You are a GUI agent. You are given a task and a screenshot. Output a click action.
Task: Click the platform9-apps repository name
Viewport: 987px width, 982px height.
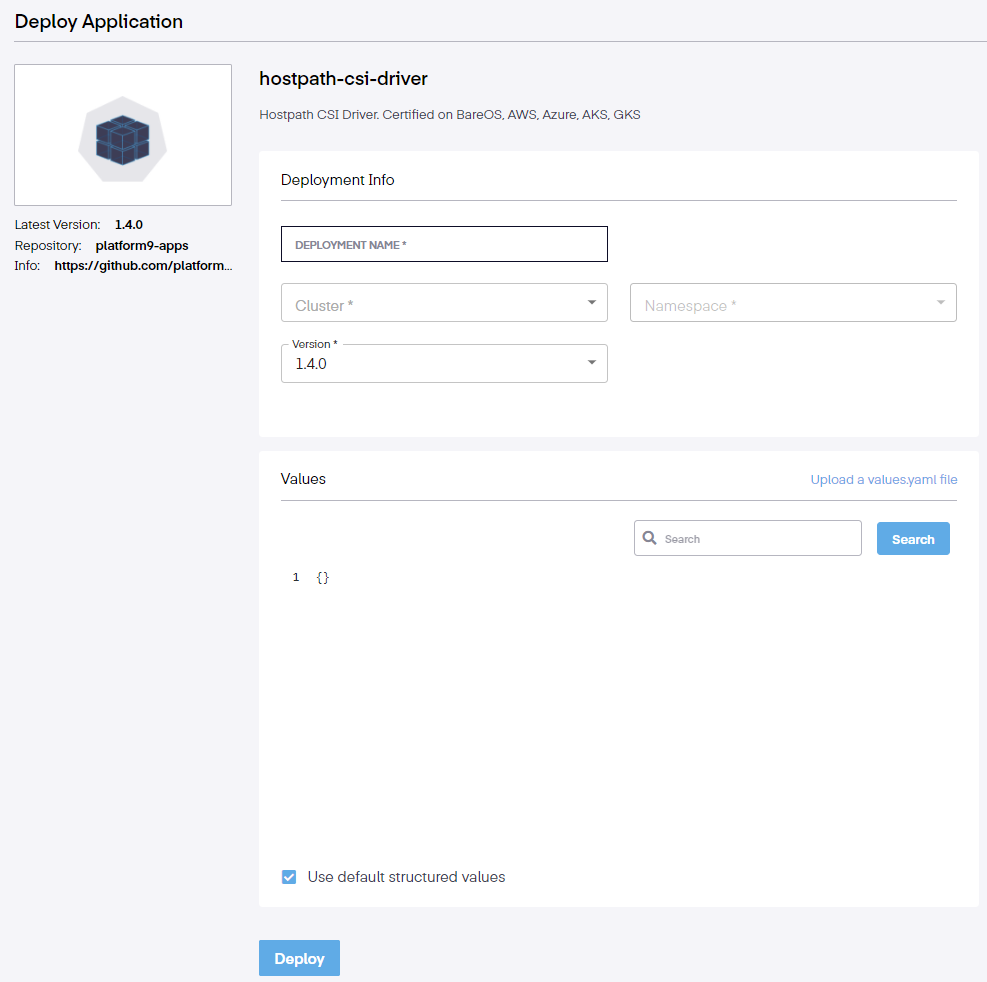click(x=141, y=245)
